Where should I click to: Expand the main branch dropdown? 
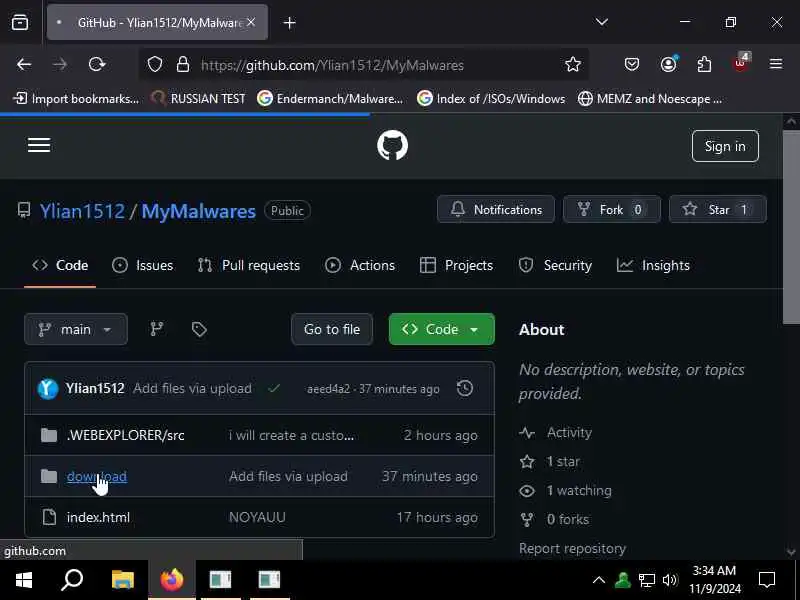(76, 329)
